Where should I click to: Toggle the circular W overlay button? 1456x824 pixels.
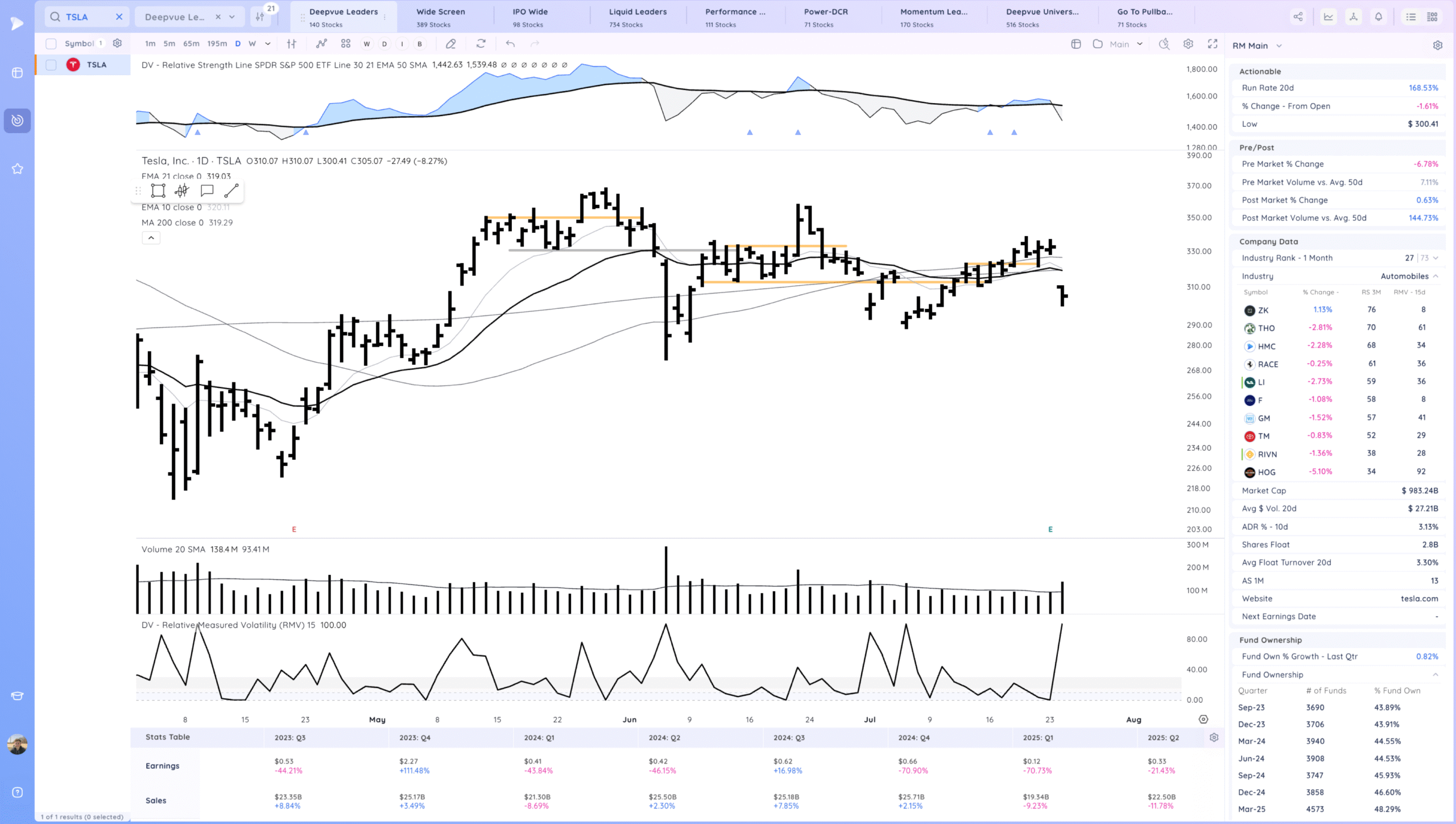[367, 44]
